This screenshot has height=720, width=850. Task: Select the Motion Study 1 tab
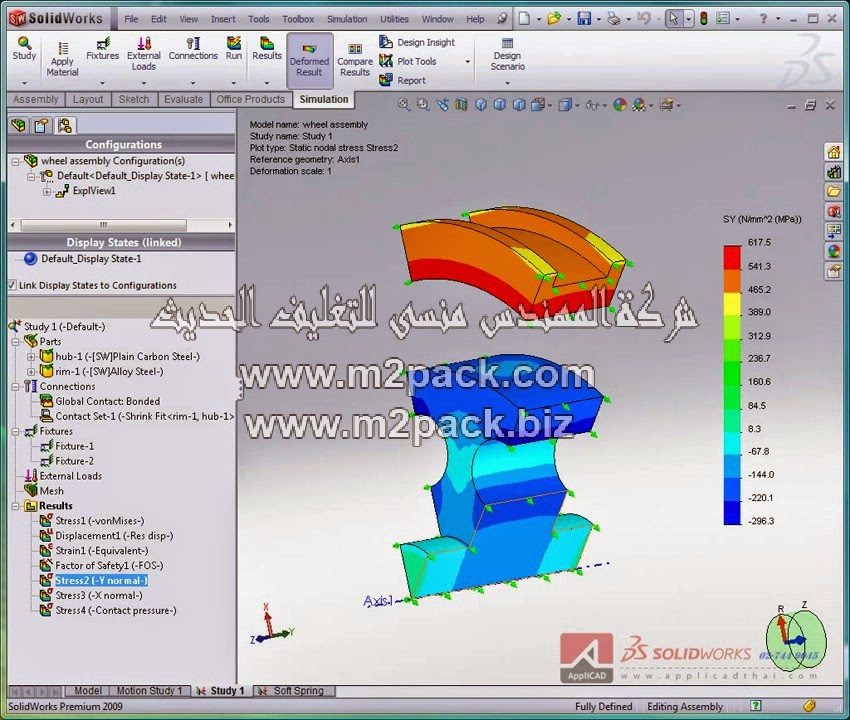click(150, 691)
